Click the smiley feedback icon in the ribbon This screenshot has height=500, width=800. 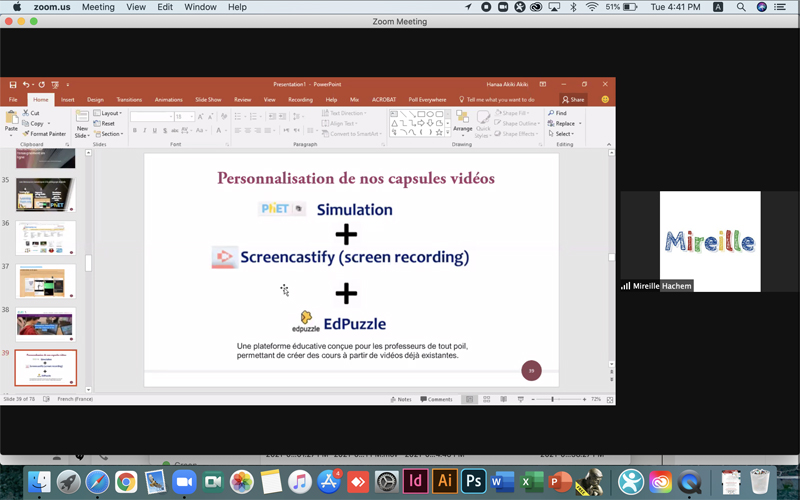pyautogui.click(x=605, y=99)
